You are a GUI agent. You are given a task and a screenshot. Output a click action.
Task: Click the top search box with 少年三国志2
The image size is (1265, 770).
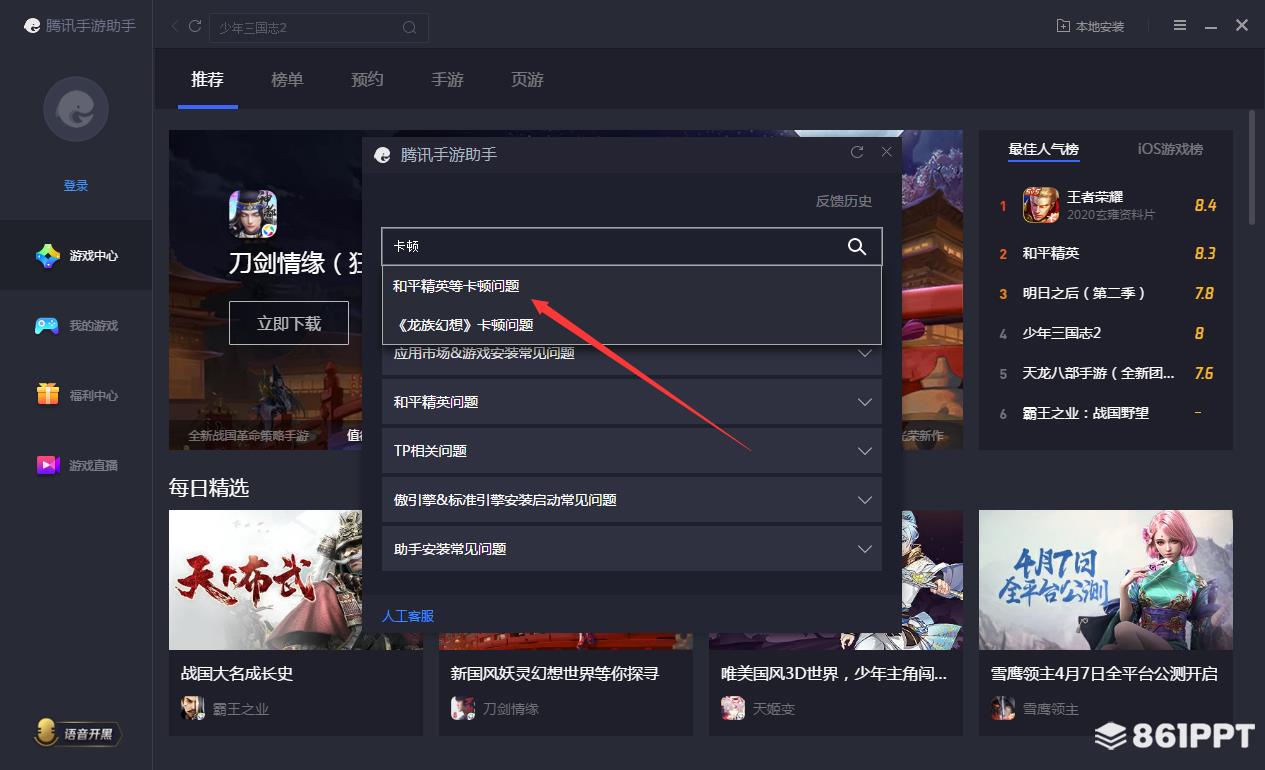click(319, 28)
